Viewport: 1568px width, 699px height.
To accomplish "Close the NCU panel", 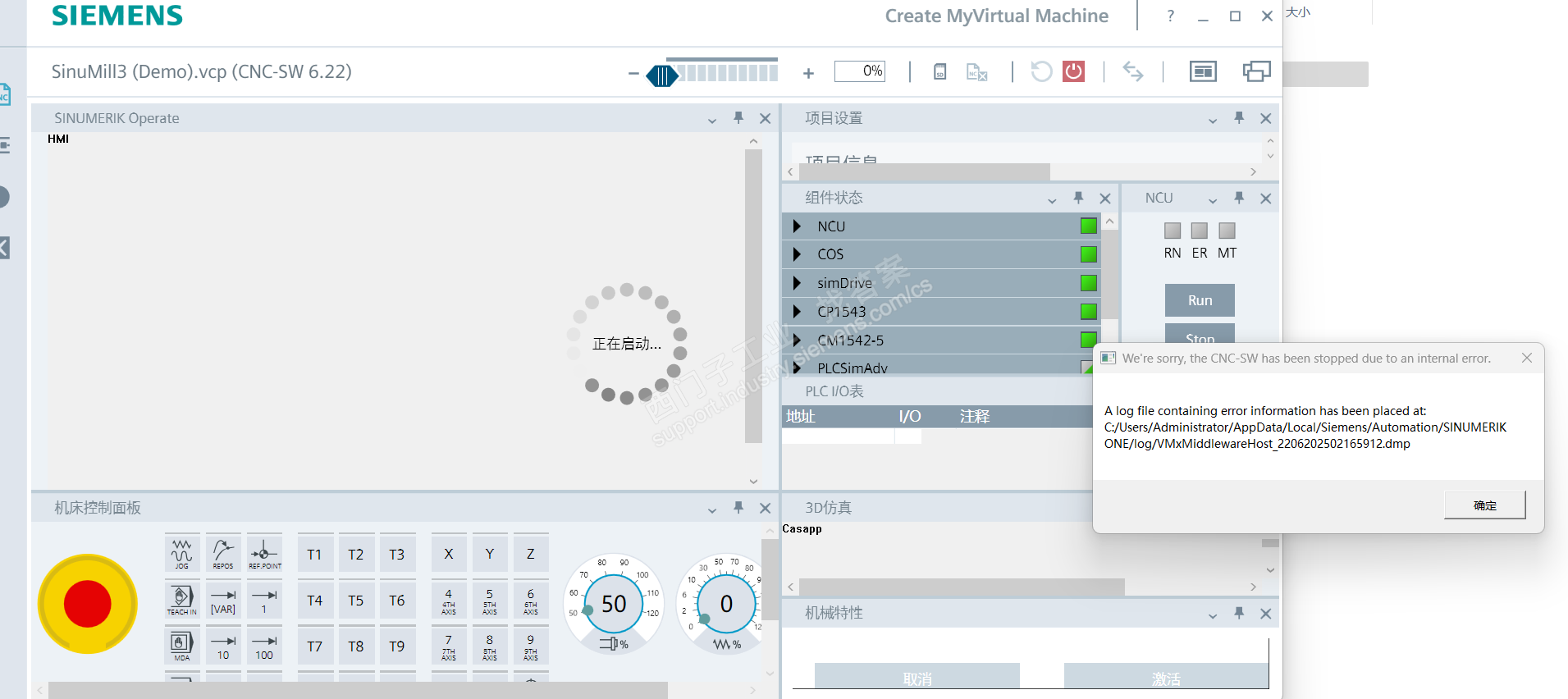I will tap(1266, 199).
